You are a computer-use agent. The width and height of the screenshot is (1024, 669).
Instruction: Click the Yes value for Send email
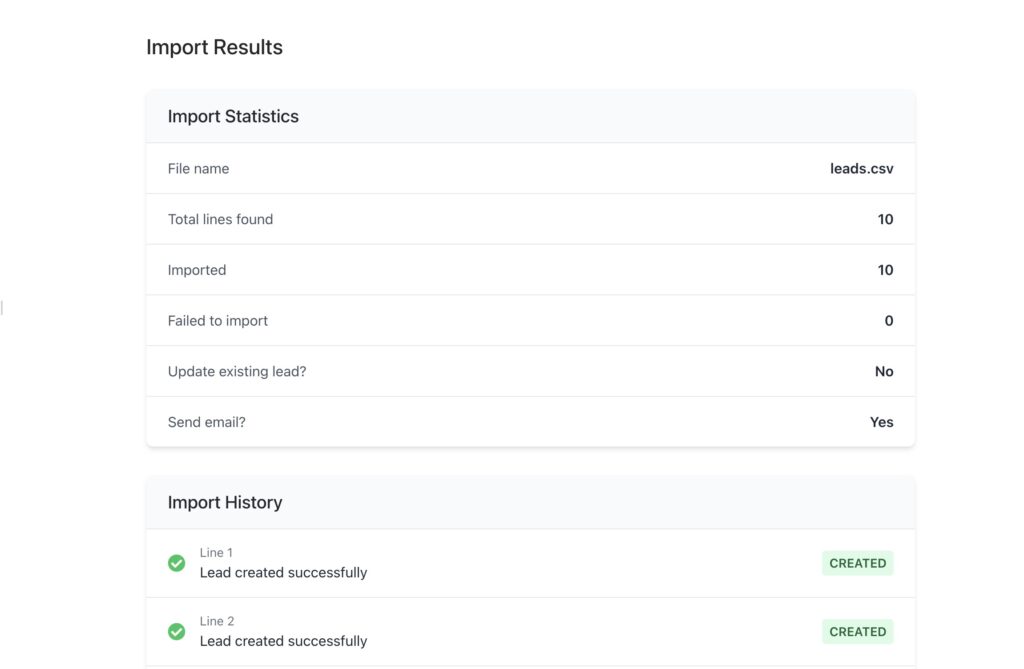(881, 422)
